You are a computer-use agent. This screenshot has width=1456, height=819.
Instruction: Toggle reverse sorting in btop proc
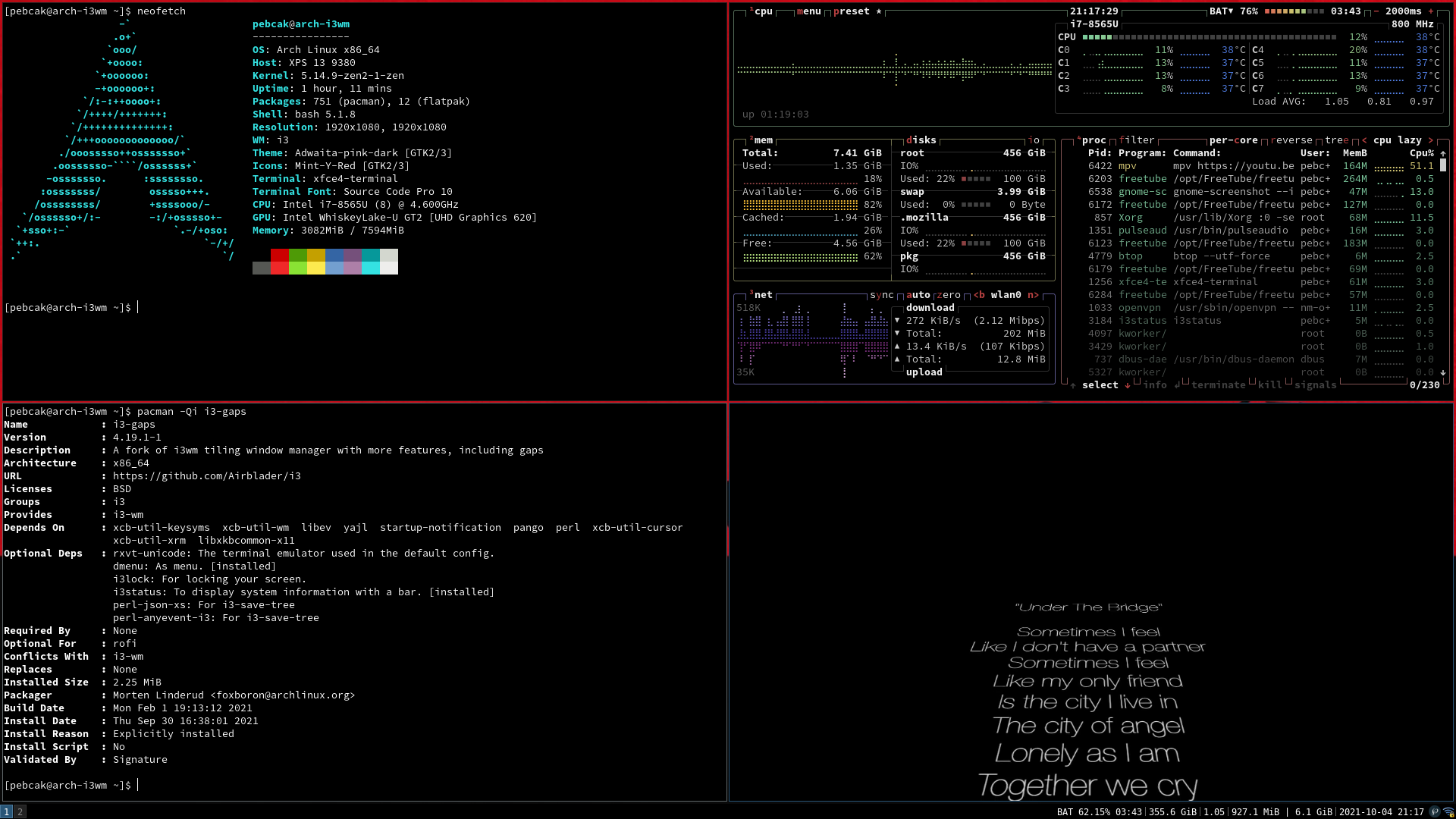click(1291, 140)
